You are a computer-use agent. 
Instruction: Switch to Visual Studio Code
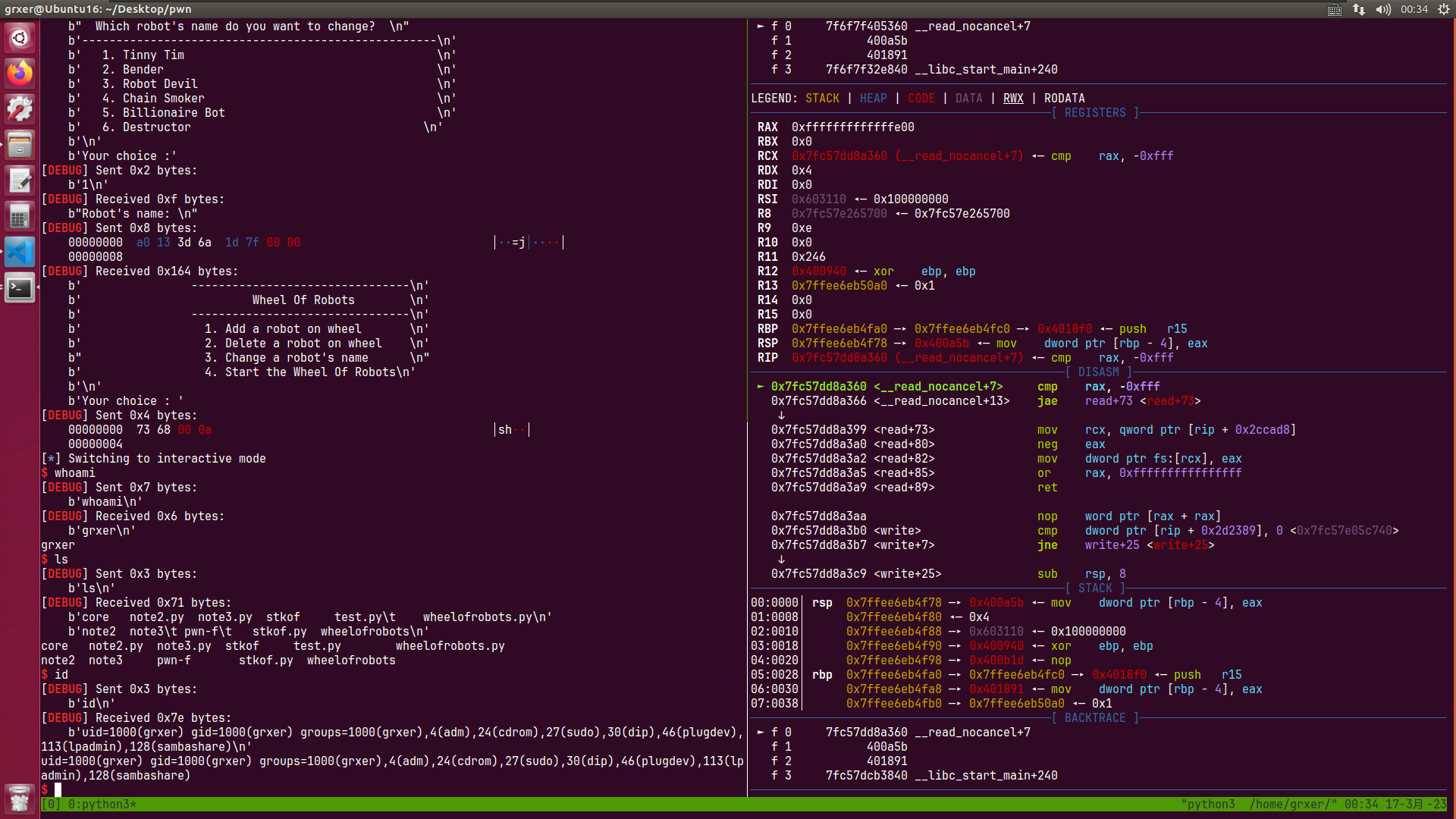tap(20, 253)
